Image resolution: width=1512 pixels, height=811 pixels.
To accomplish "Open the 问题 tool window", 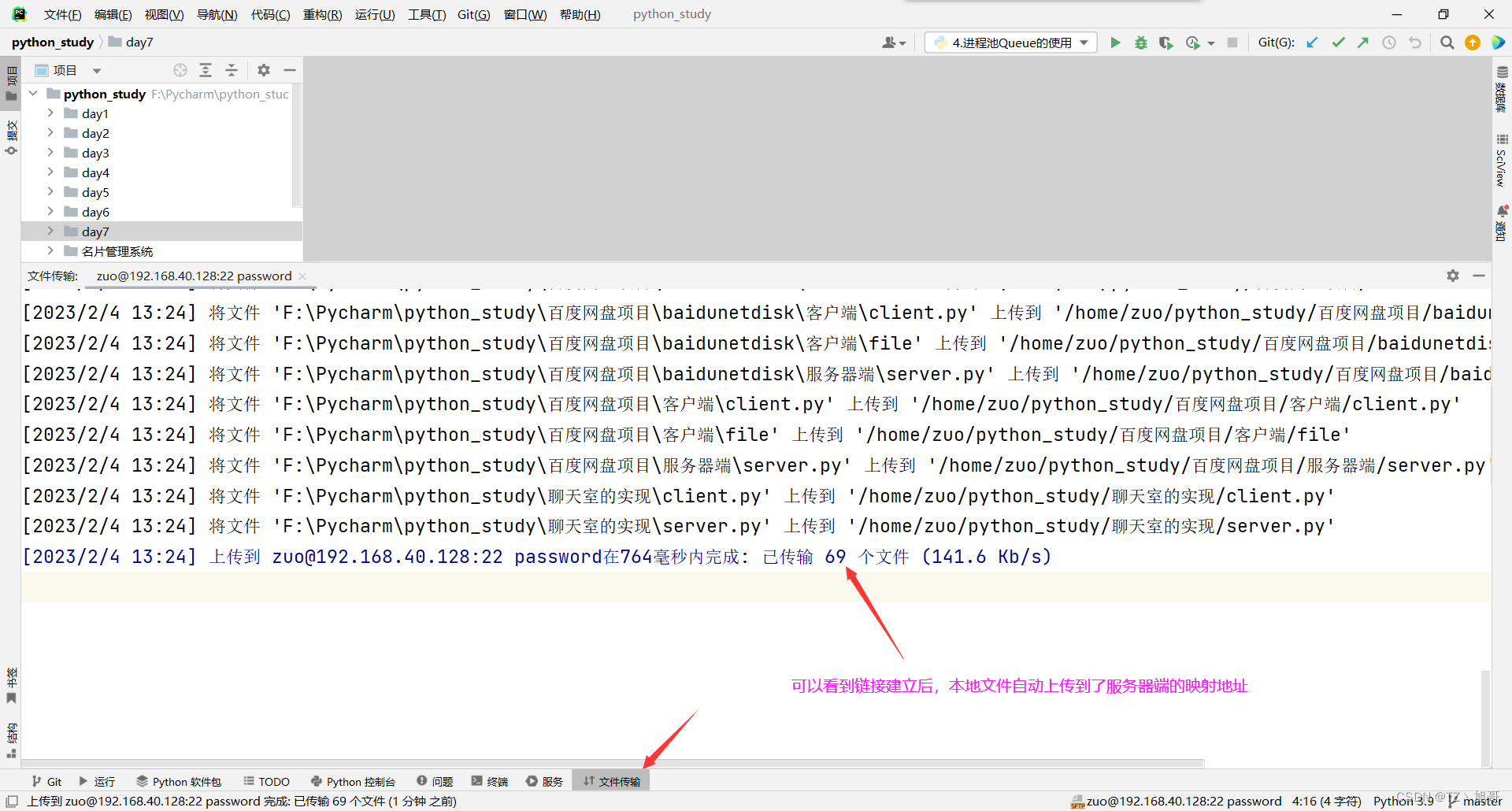I will 435,781.
